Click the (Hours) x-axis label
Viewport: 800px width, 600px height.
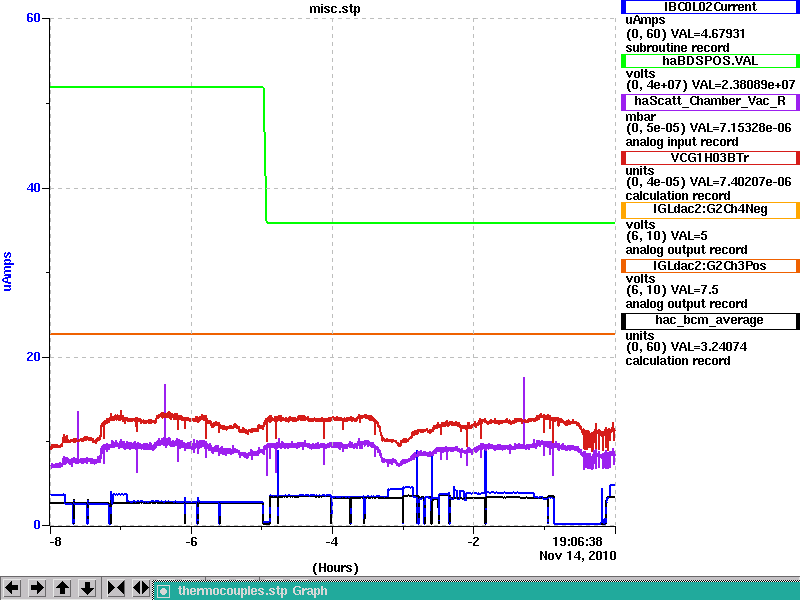point(335,568)
